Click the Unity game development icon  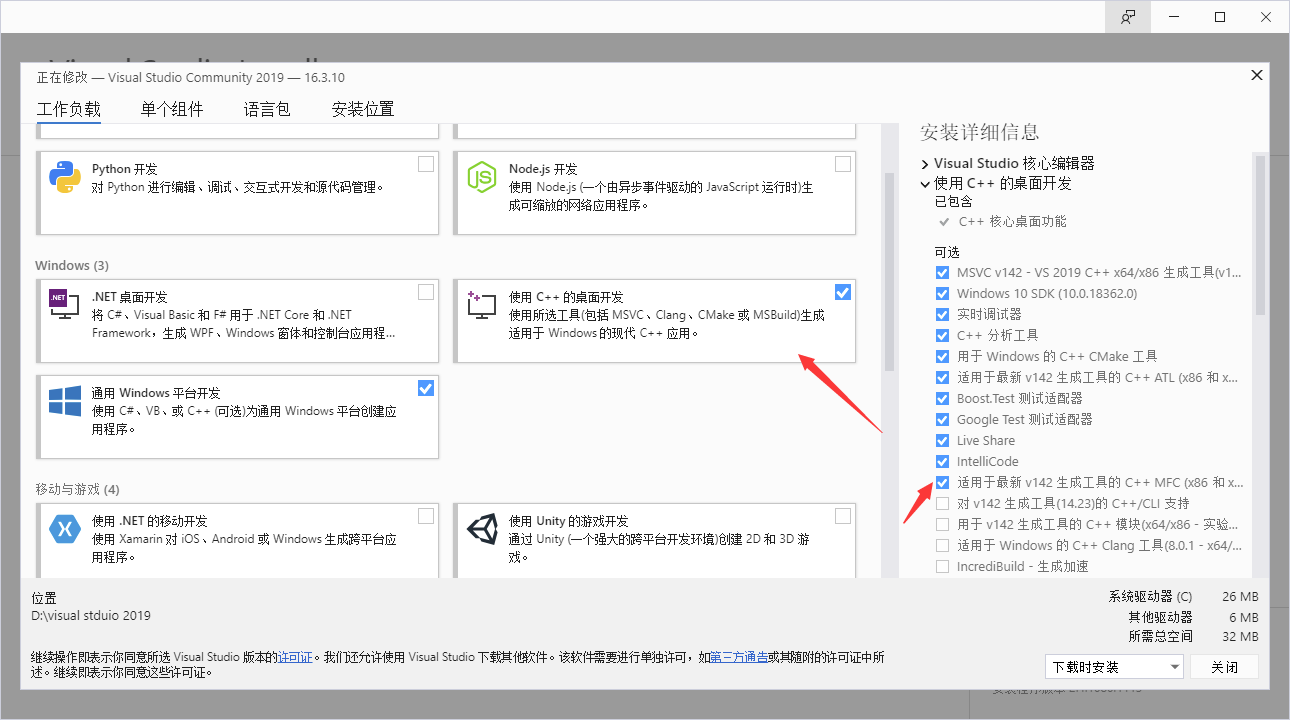tap(482, 529)
